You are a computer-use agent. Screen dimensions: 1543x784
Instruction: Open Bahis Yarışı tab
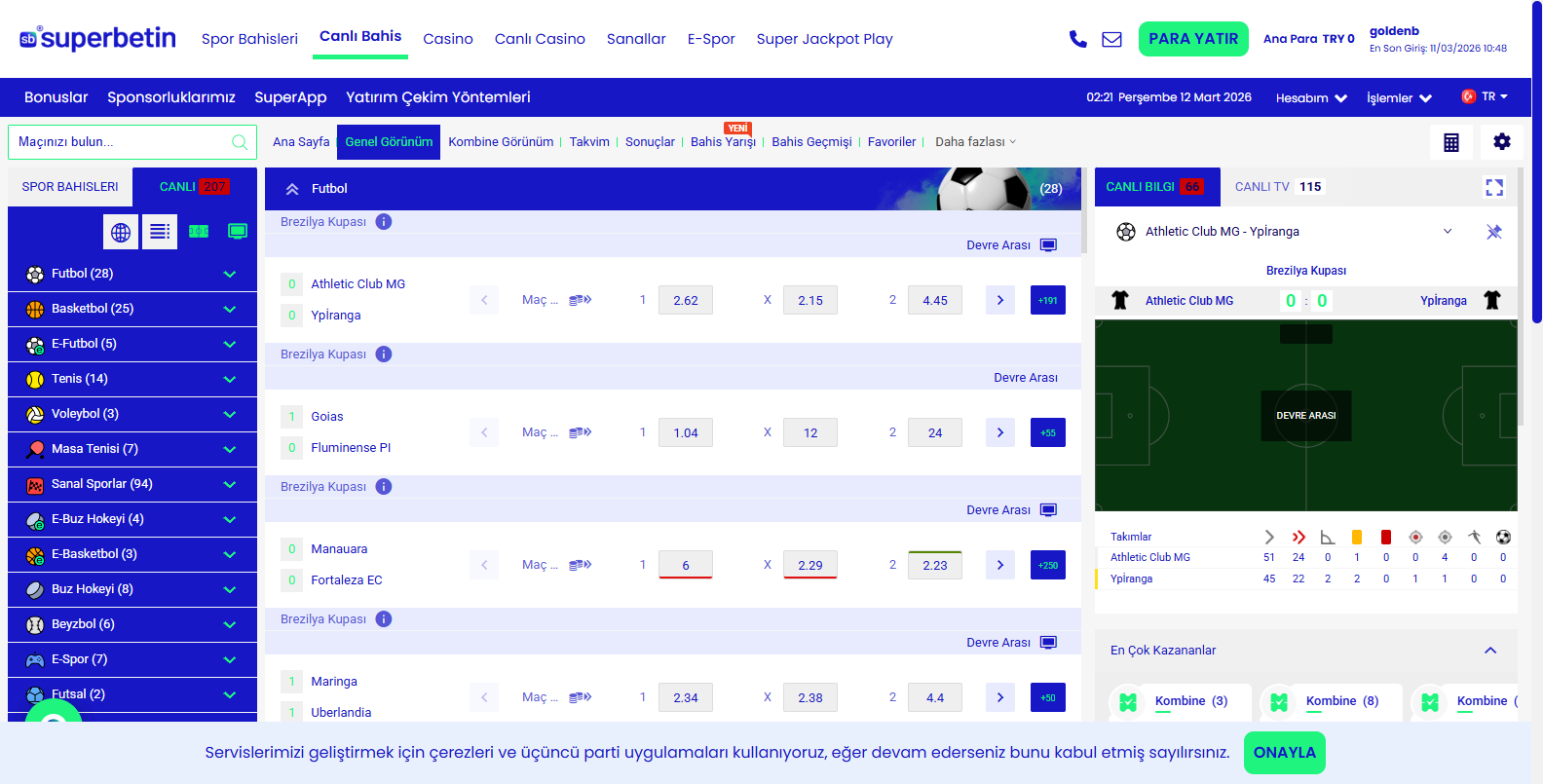click(723, 142)
